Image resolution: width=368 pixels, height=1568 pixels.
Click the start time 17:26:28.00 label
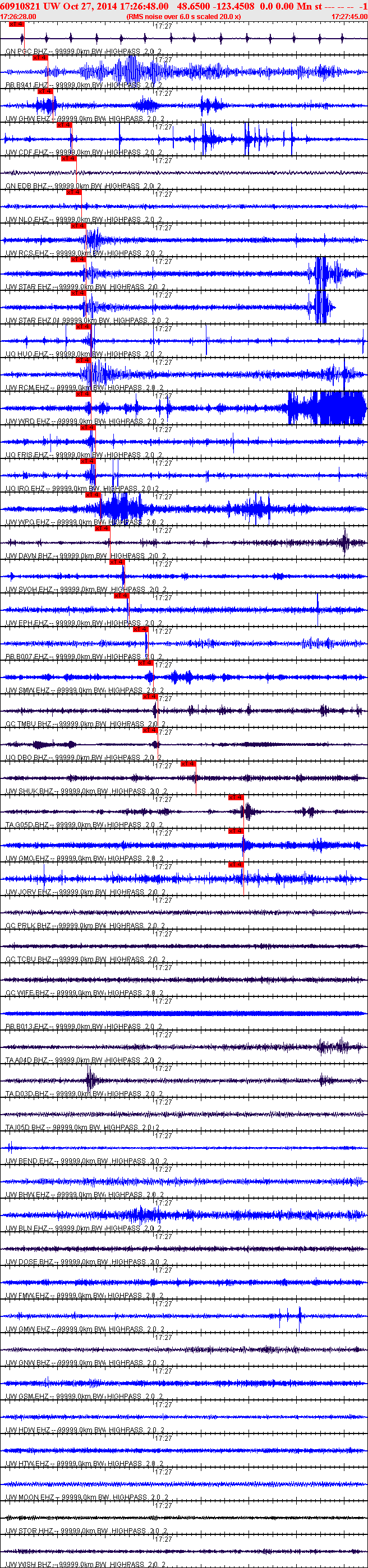pyautogui.click(x=19, y=16)
